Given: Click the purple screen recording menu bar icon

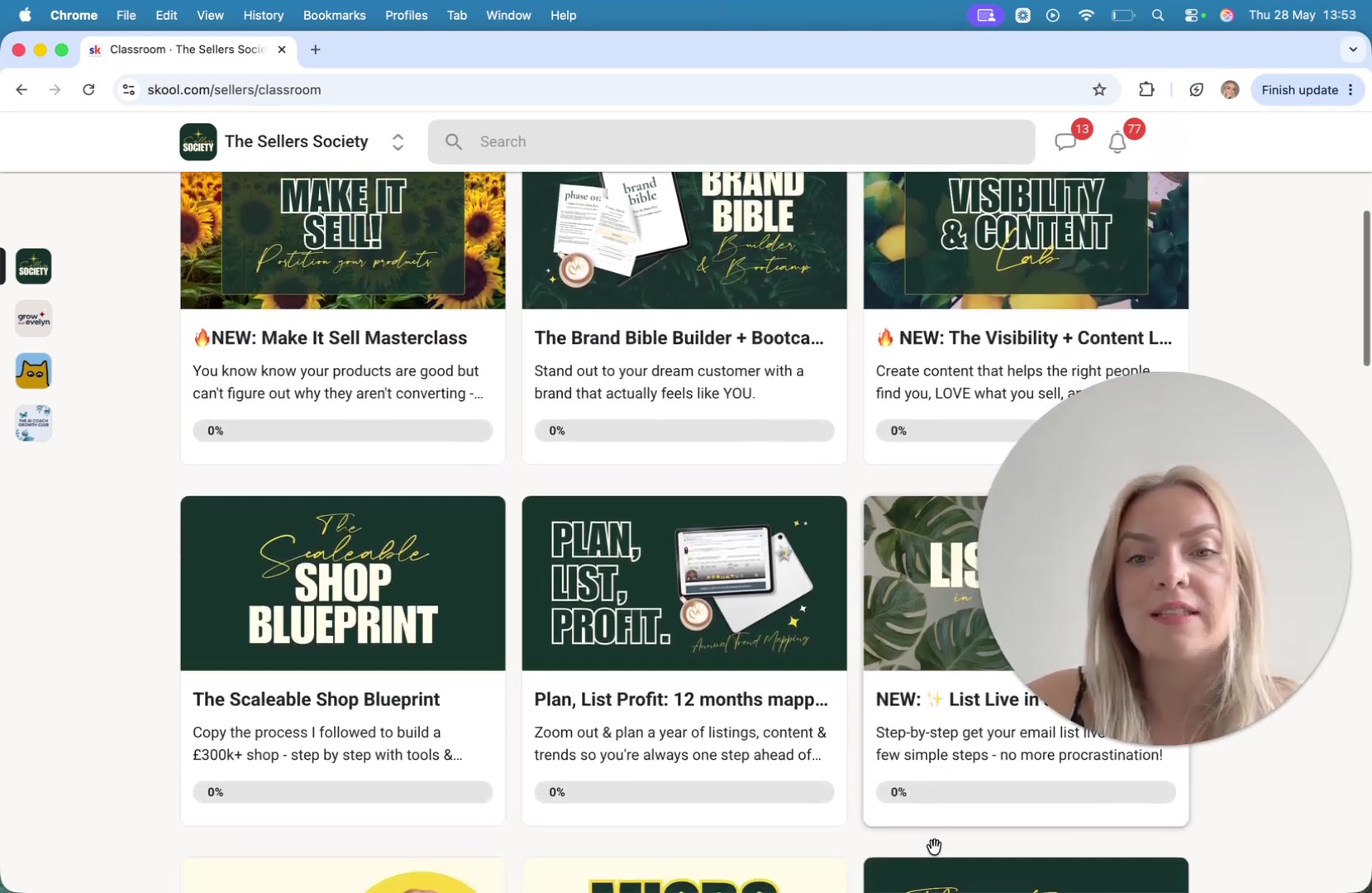Looking at the screenshot, I should coord(985,15).
